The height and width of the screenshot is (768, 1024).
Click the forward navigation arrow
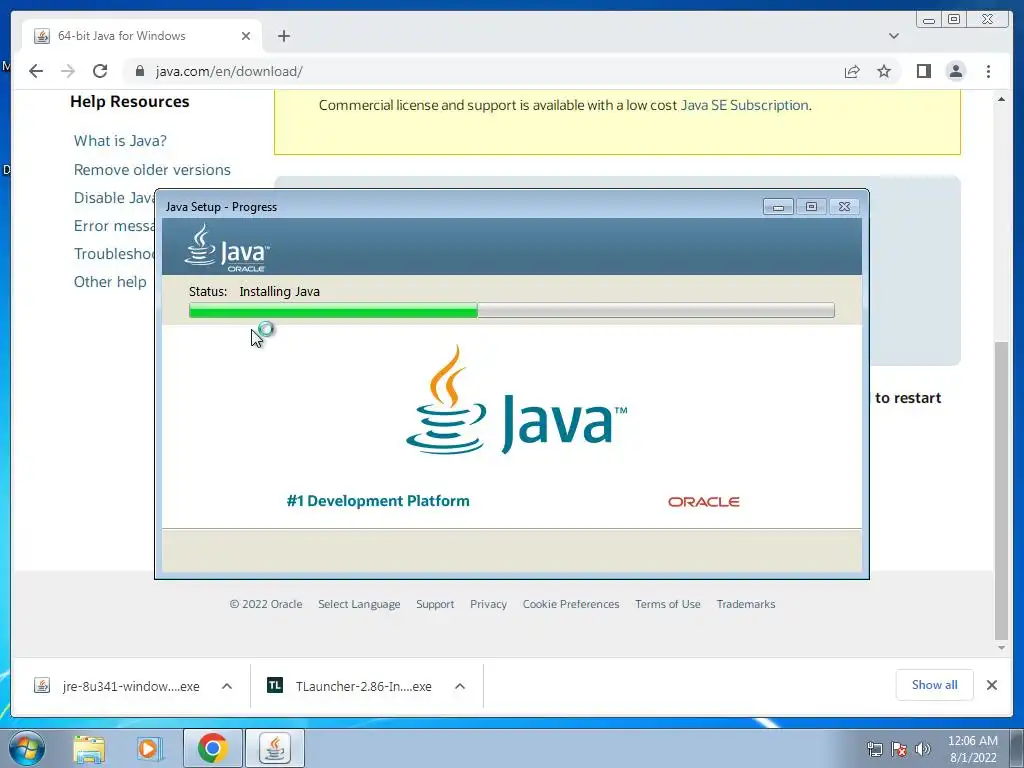tap(68, 71)
